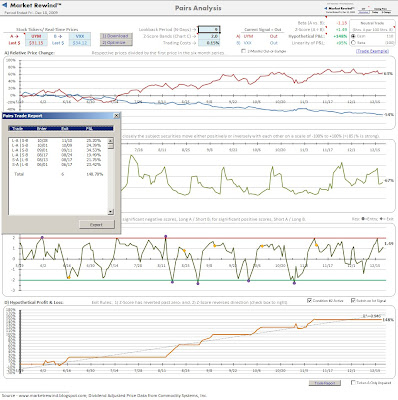Click the Hypothetical P&L +148% value
Viewport: 398px width, 400px height.
pos(340,36)
